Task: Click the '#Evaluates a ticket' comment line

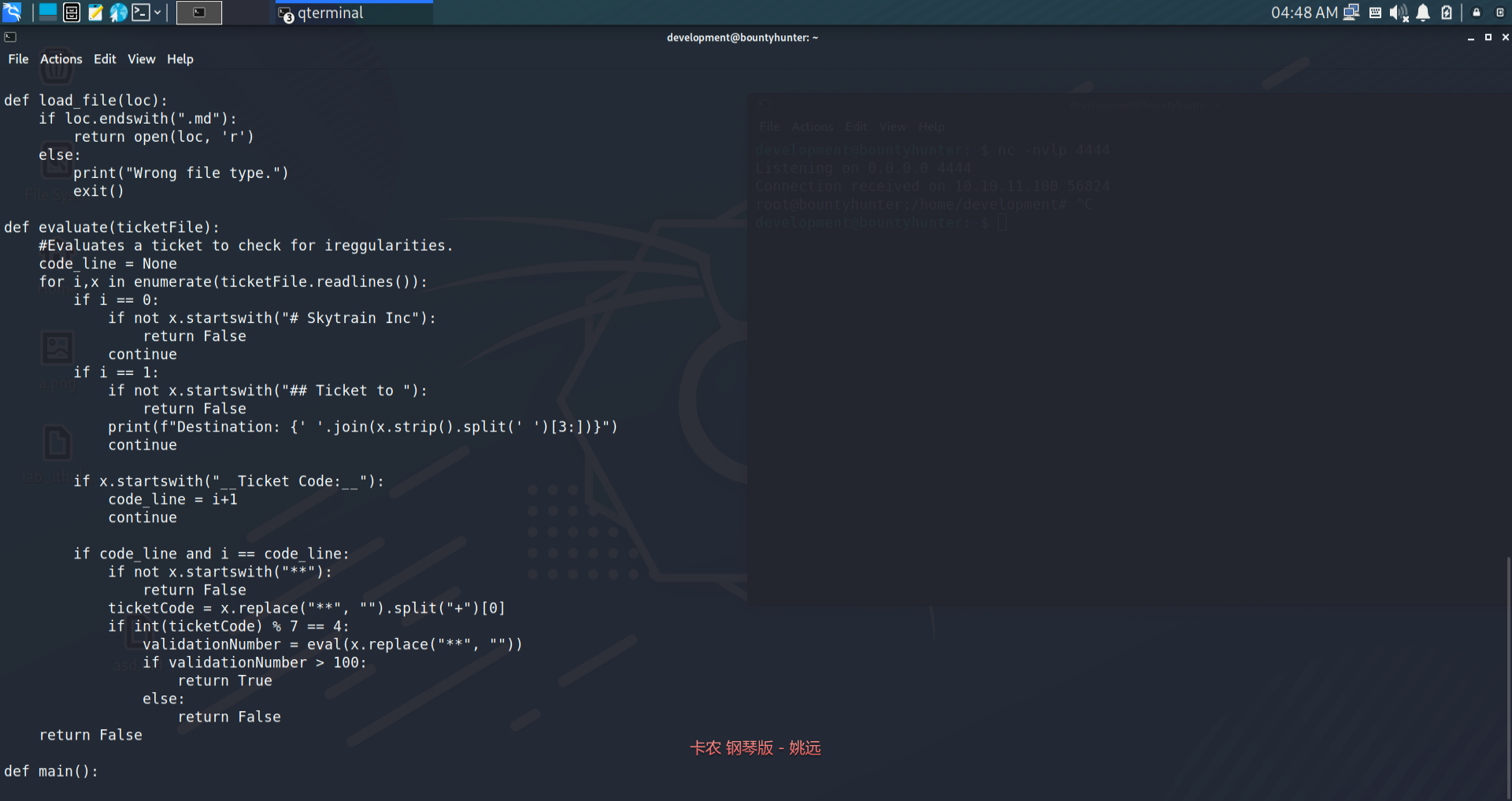Action: coord(246,246)
